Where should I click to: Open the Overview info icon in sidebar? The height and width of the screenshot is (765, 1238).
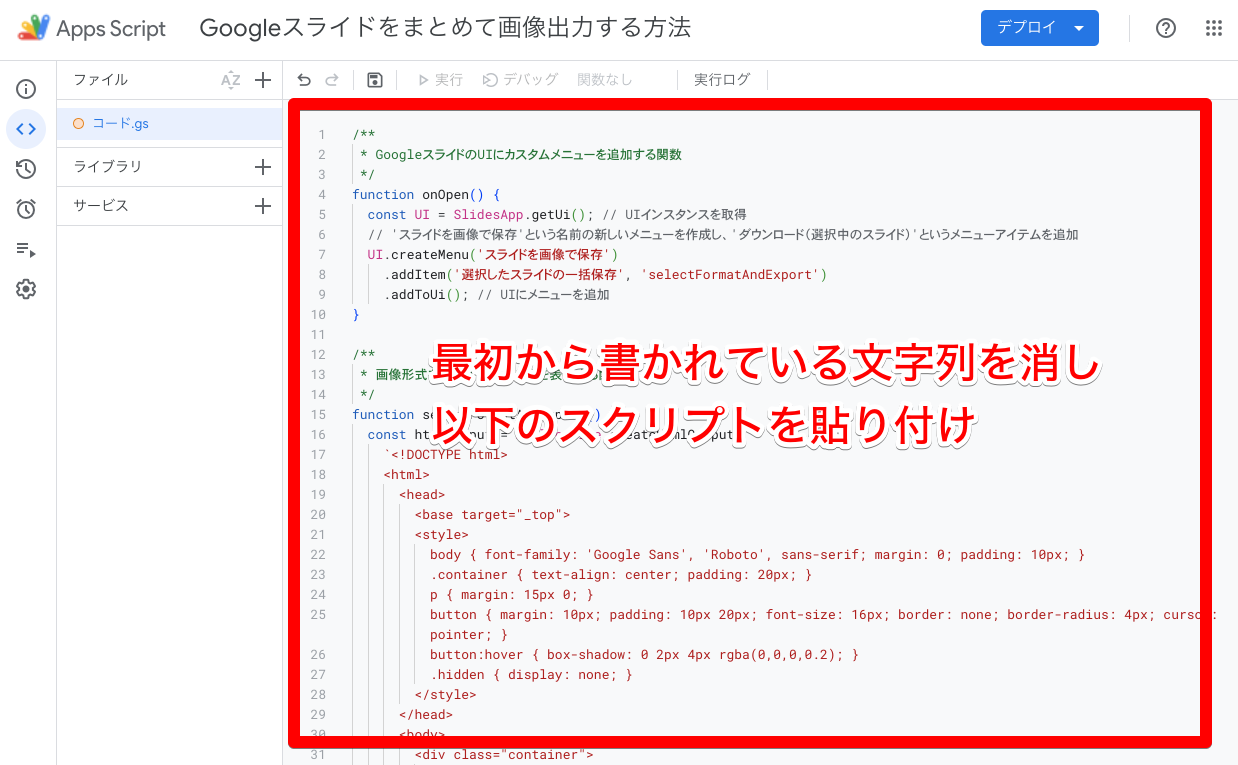coord(26,89)
